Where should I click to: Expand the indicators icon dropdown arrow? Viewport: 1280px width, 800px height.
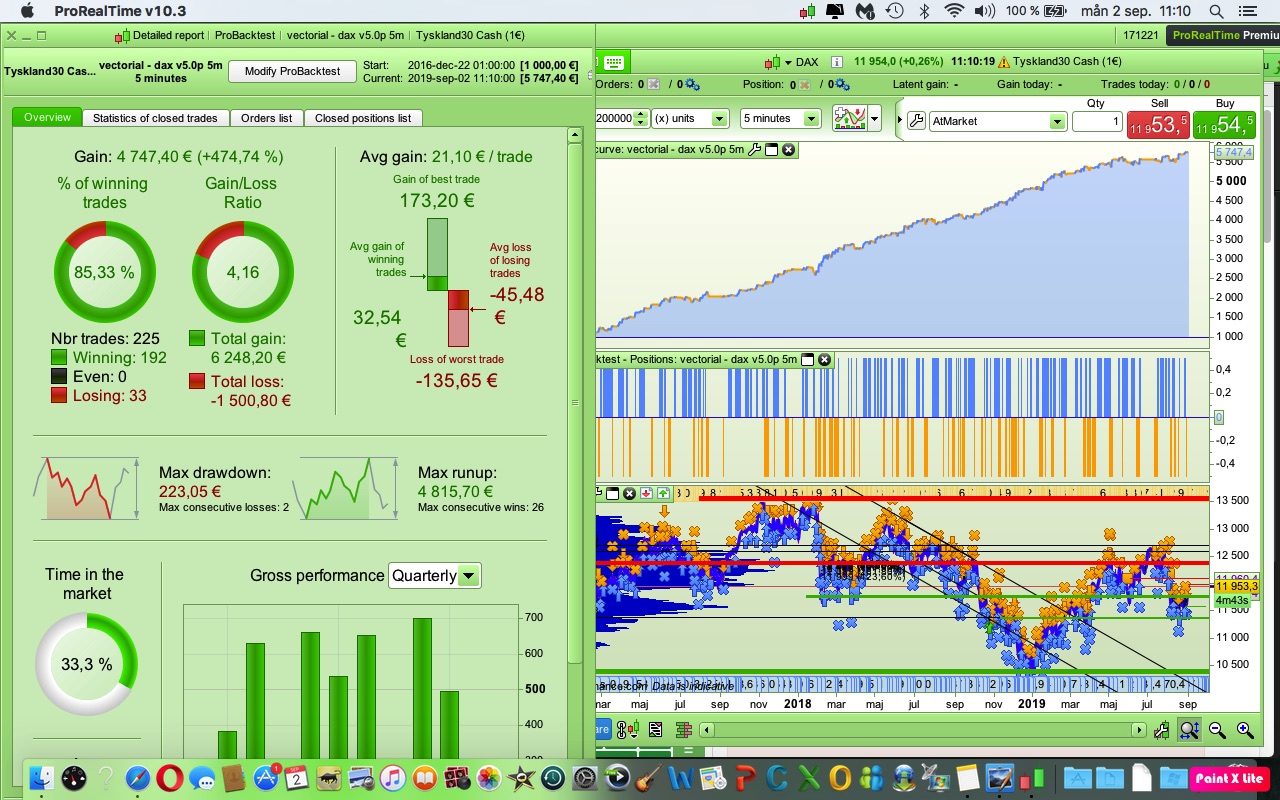coord(874,120)
